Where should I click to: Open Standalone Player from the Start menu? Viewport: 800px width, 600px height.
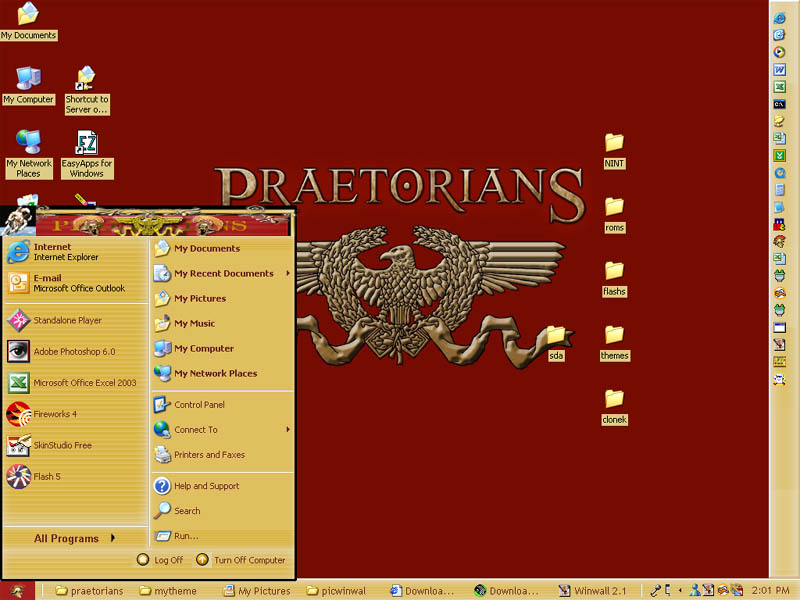click(x=76, y=320)
